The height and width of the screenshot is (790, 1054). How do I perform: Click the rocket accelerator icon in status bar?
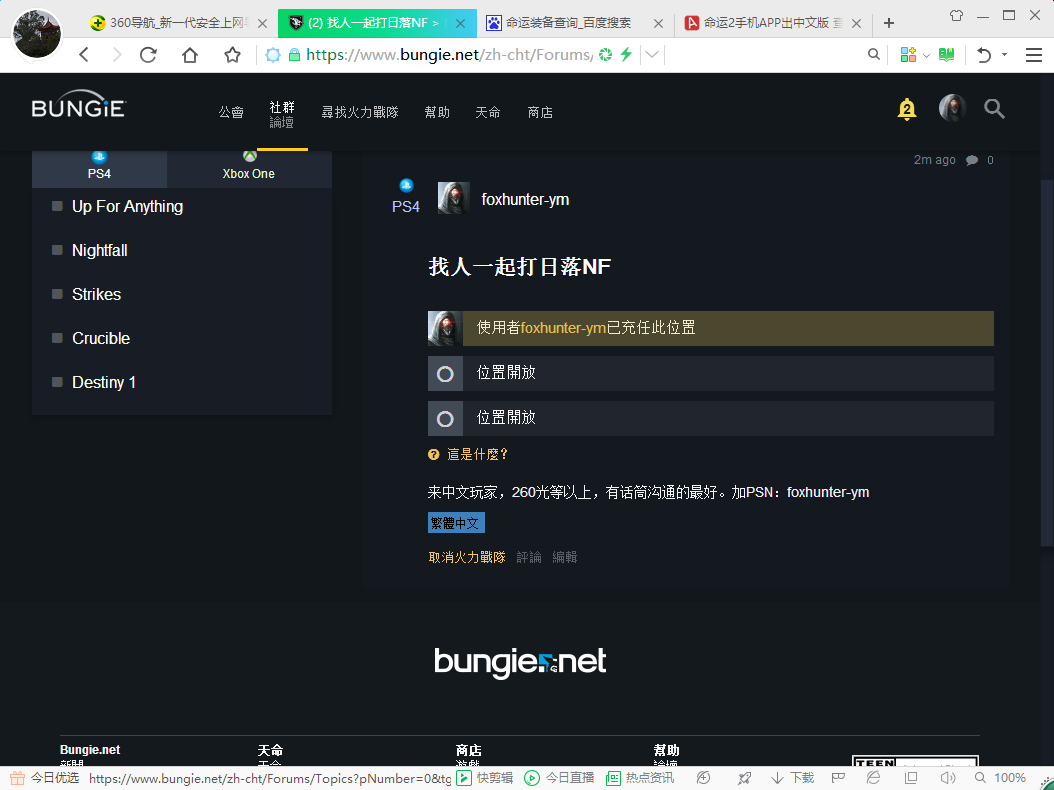[x=743, y=778]
